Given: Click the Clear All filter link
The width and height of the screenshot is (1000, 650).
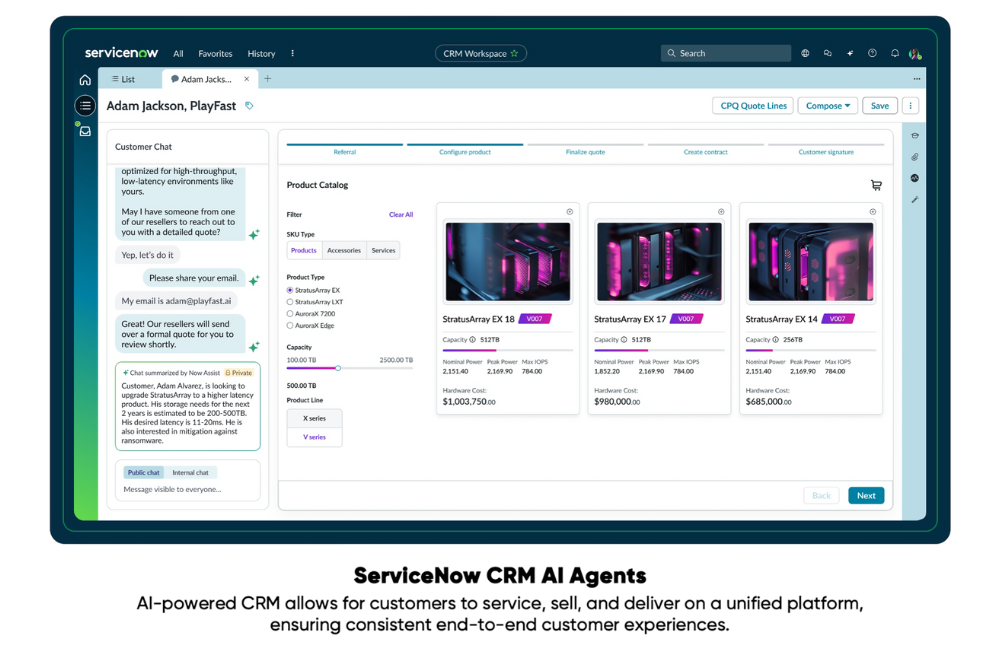Looking at the screenshot, I should pos(400,215).
